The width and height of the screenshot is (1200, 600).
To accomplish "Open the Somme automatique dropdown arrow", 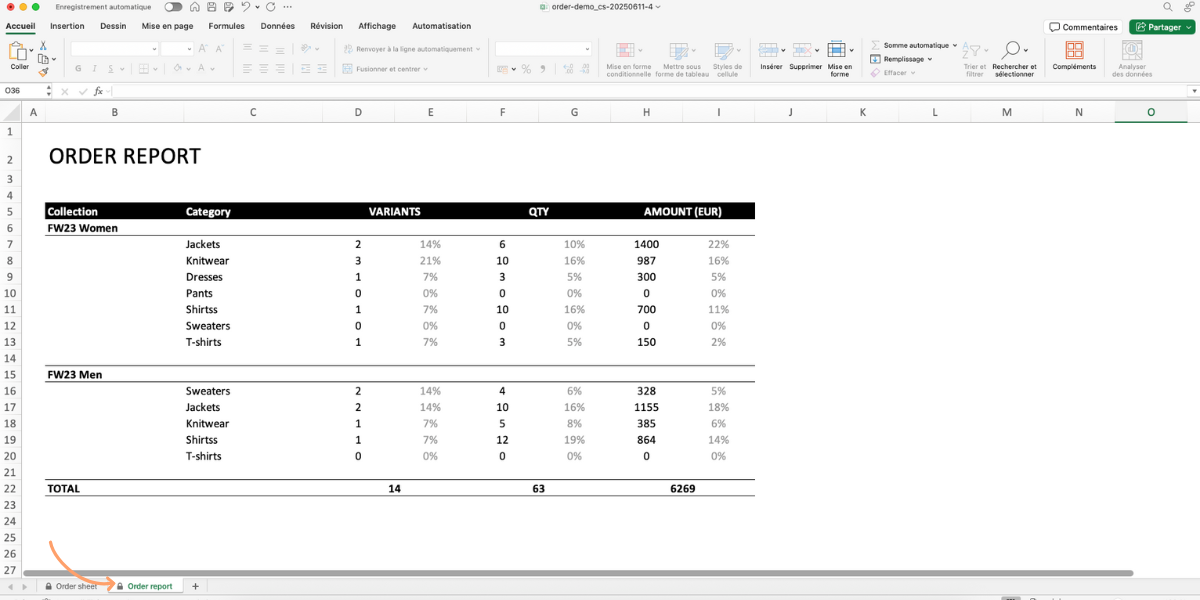I will point(954,45).
